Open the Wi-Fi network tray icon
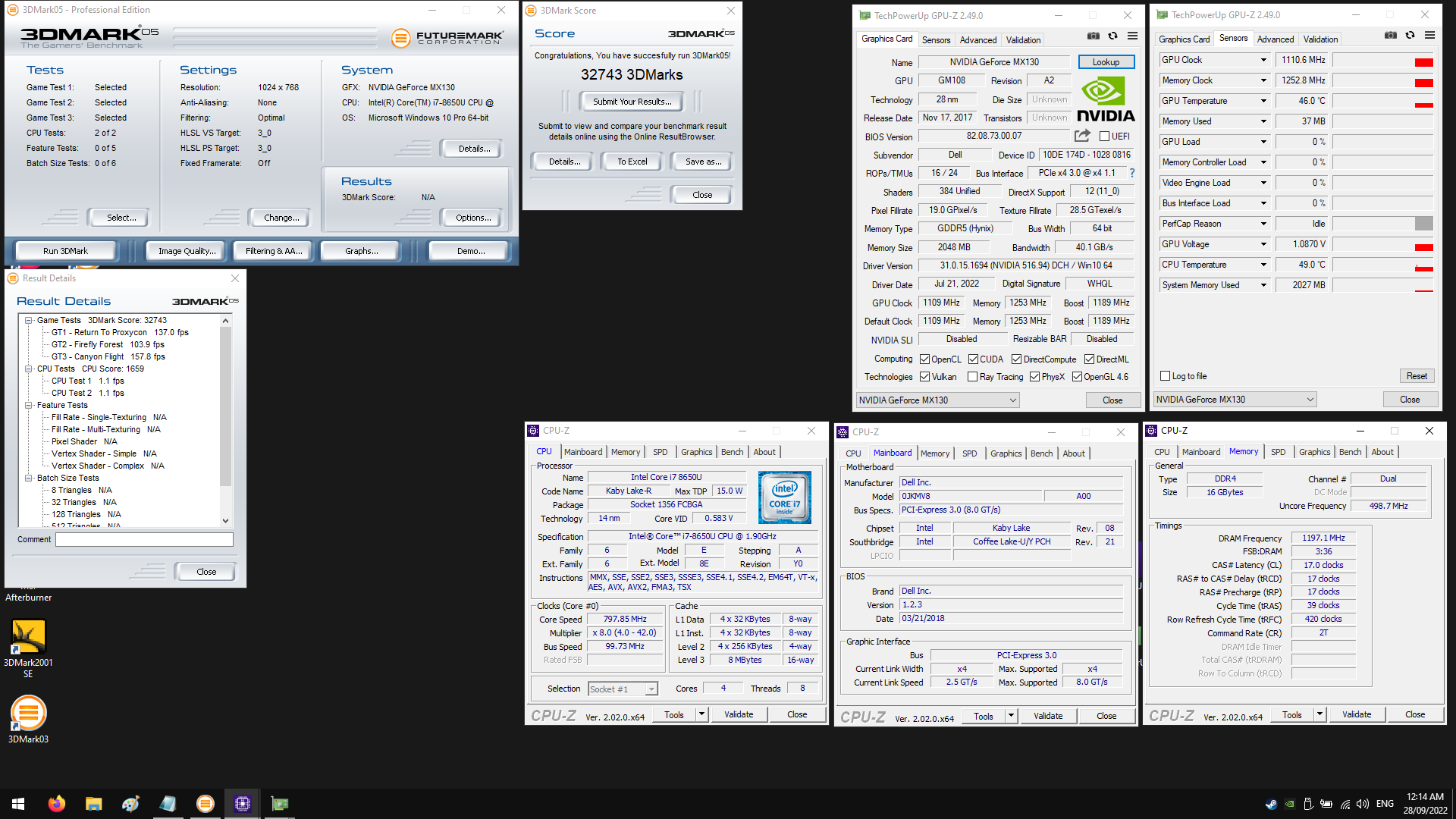This screenshot has width=1456, height=819. (1345, 804)
